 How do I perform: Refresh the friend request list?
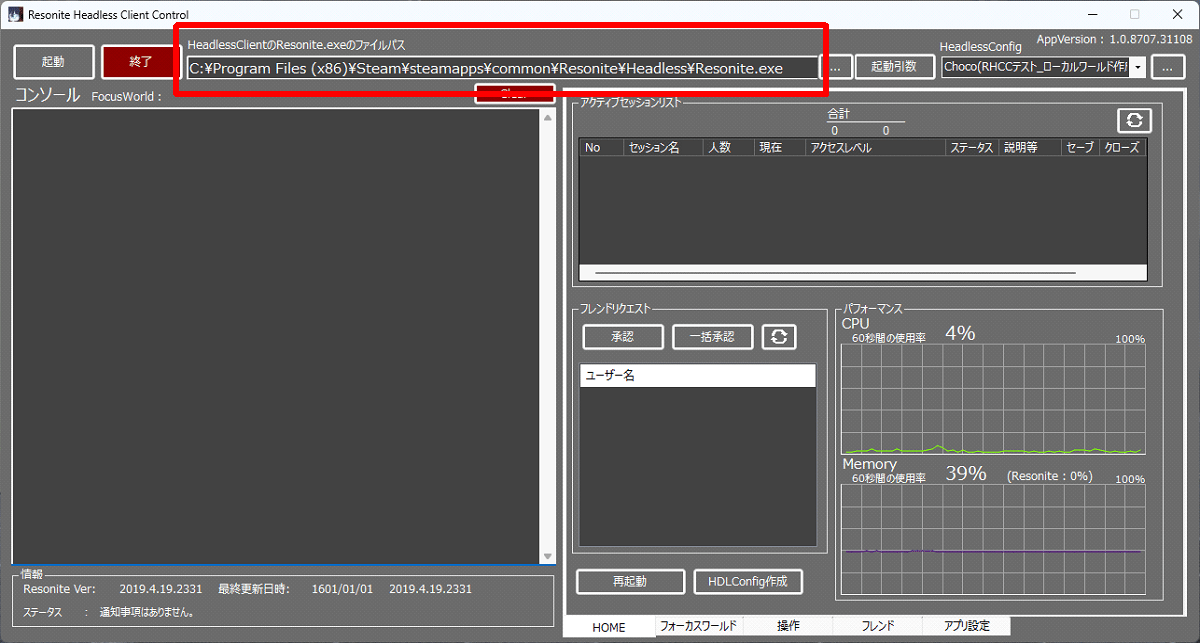click(779, 337)
